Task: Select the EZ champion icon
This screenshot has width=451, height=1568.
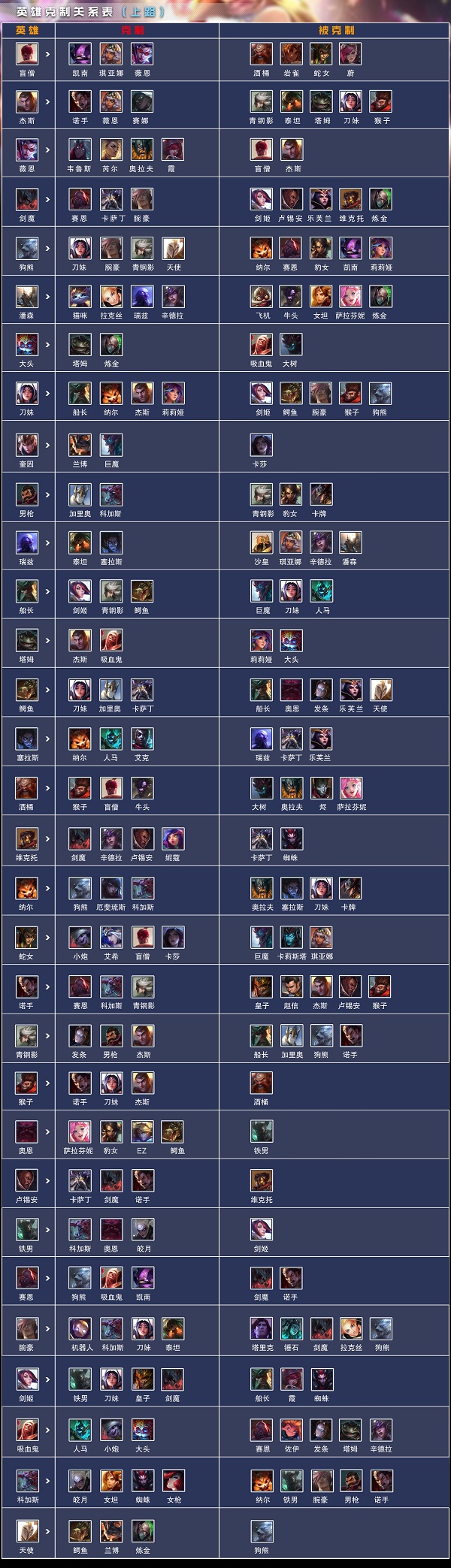Action: (x=142, y=1131)
